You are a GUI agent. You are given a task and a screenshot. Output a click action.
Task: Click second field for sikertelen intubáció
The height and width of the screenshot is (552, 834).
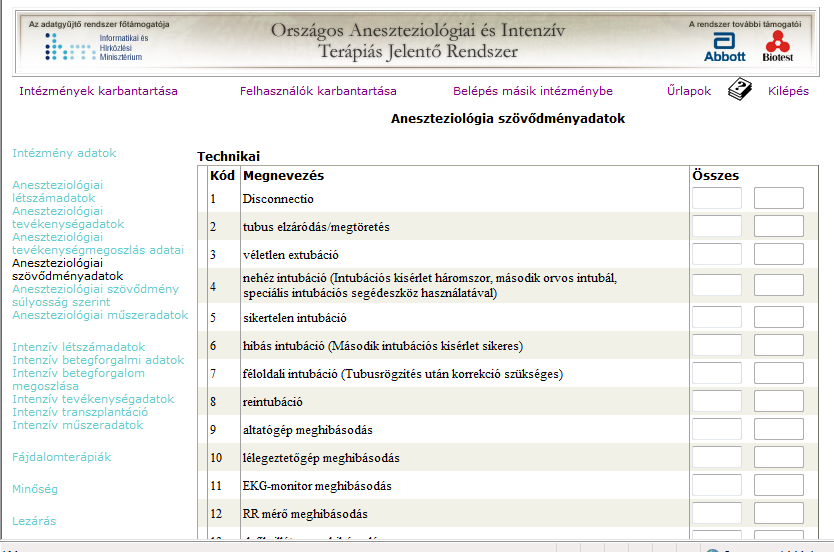779,317
